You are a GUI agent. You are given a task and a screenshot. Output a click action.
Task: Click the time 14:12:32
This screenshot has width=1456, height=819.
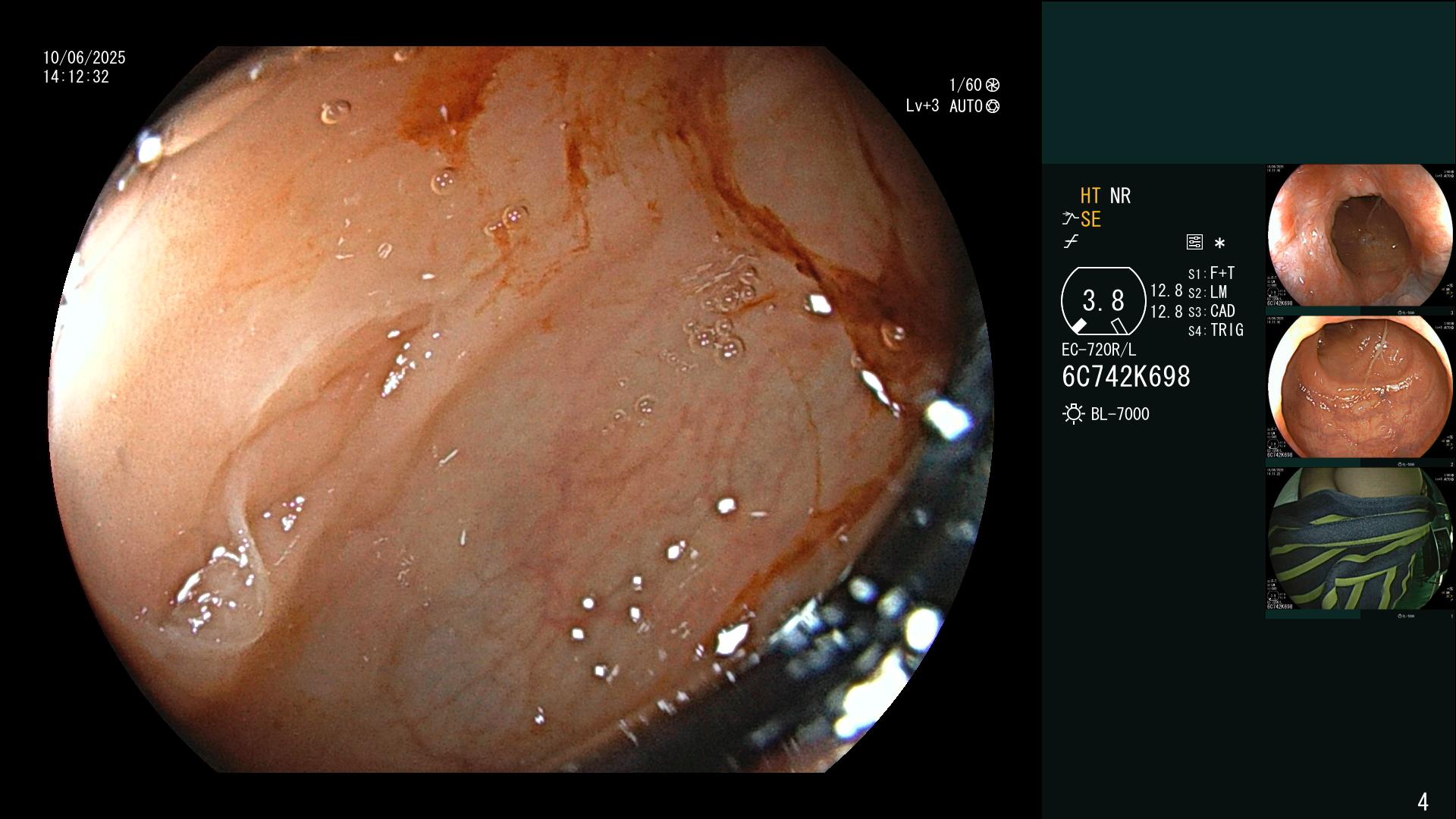pyautogui.click(x=76, y=77)
